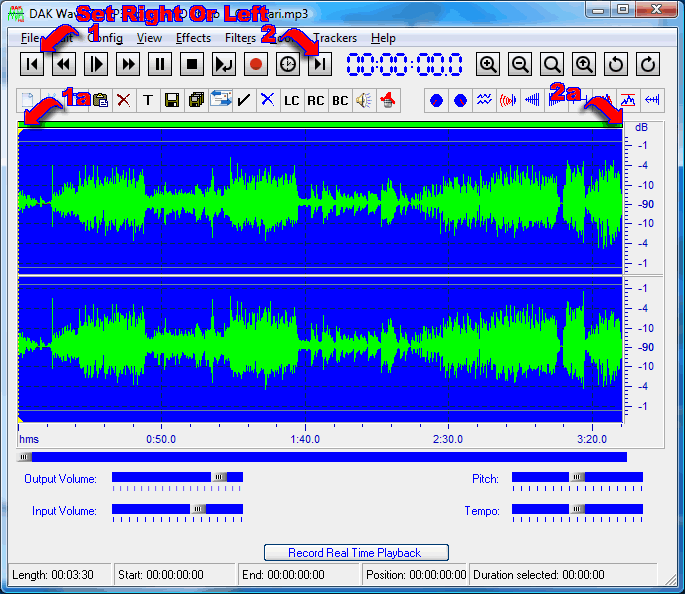The image size is (685, 594).
Task: Click the speaker sound icon
Action: (x=364, y=100)
